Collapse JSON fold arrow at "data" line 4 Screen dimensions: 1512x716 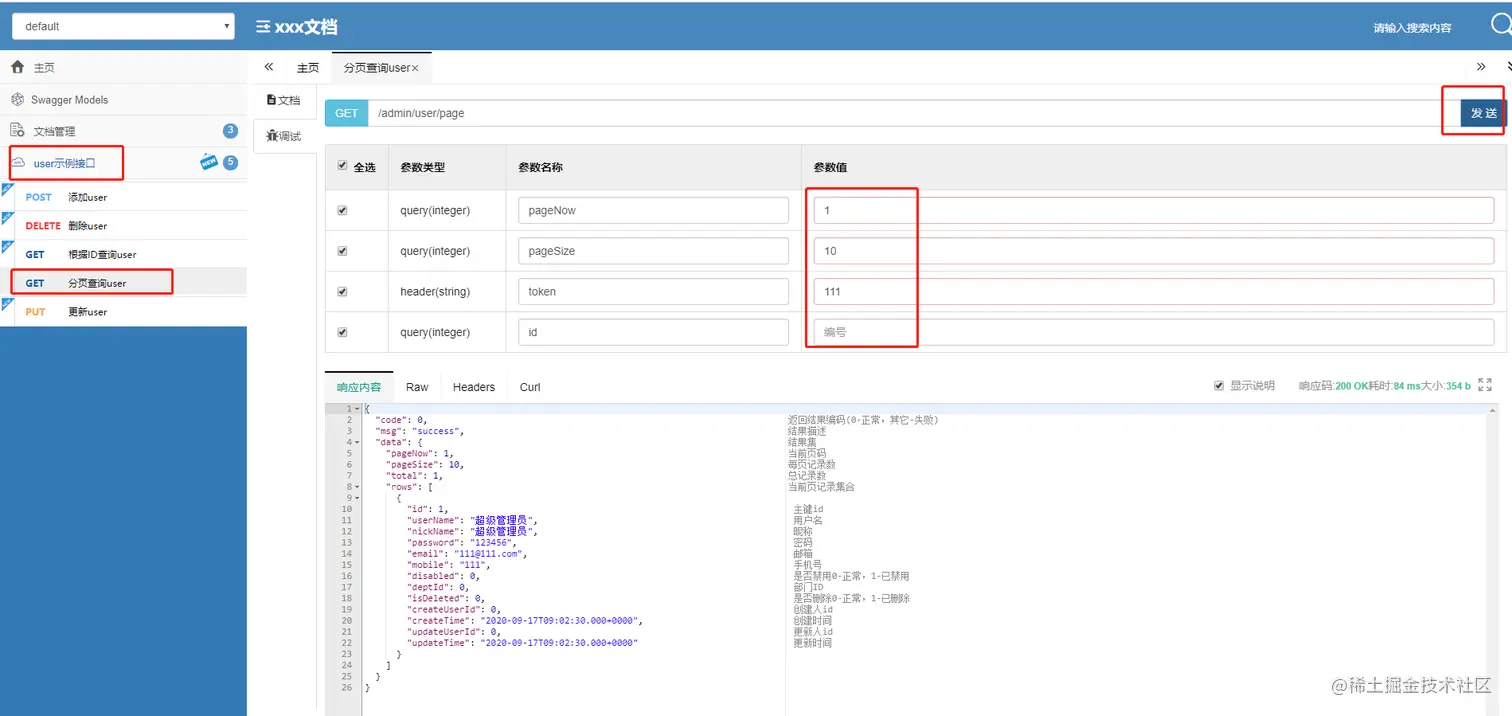pyautogui.click(x=358, y=442)
